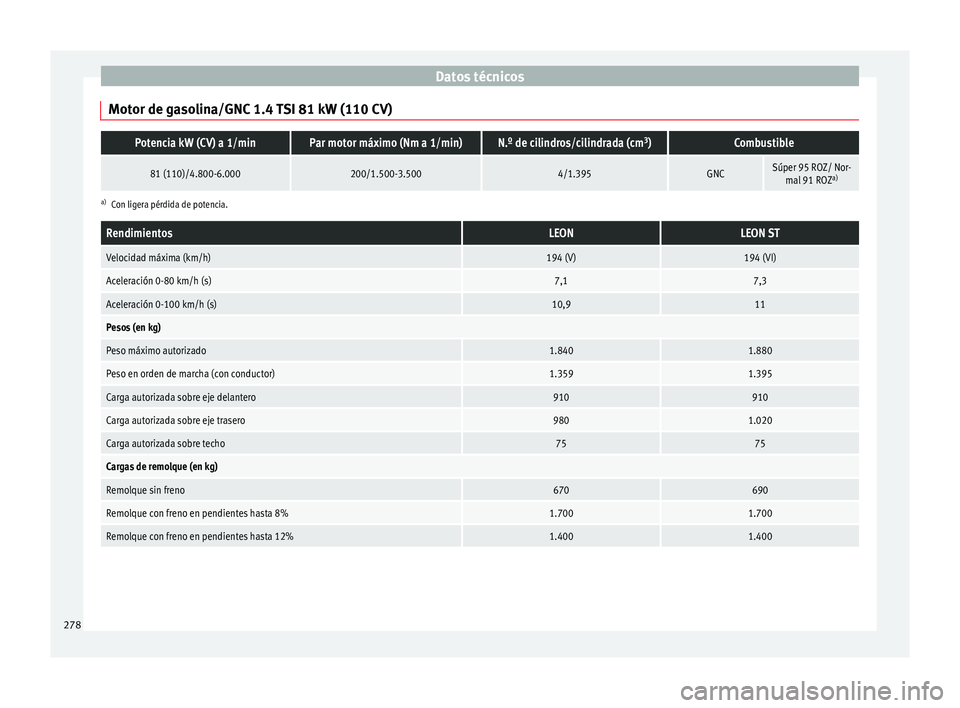Select the maximum weight value "1.840"
The image size is (960, 708).
click(561, 351)
